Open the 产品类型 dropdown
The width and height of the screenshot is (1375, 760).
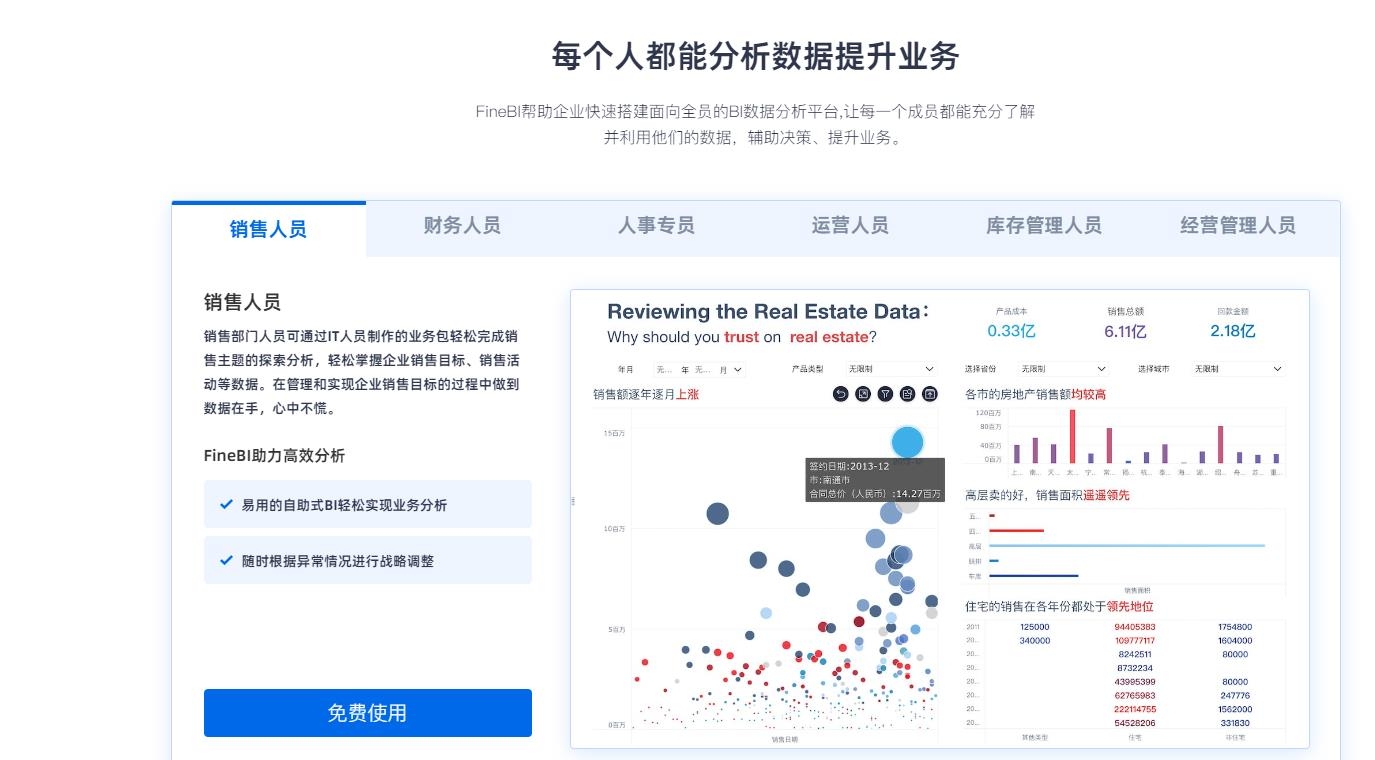tap(891, 369)
